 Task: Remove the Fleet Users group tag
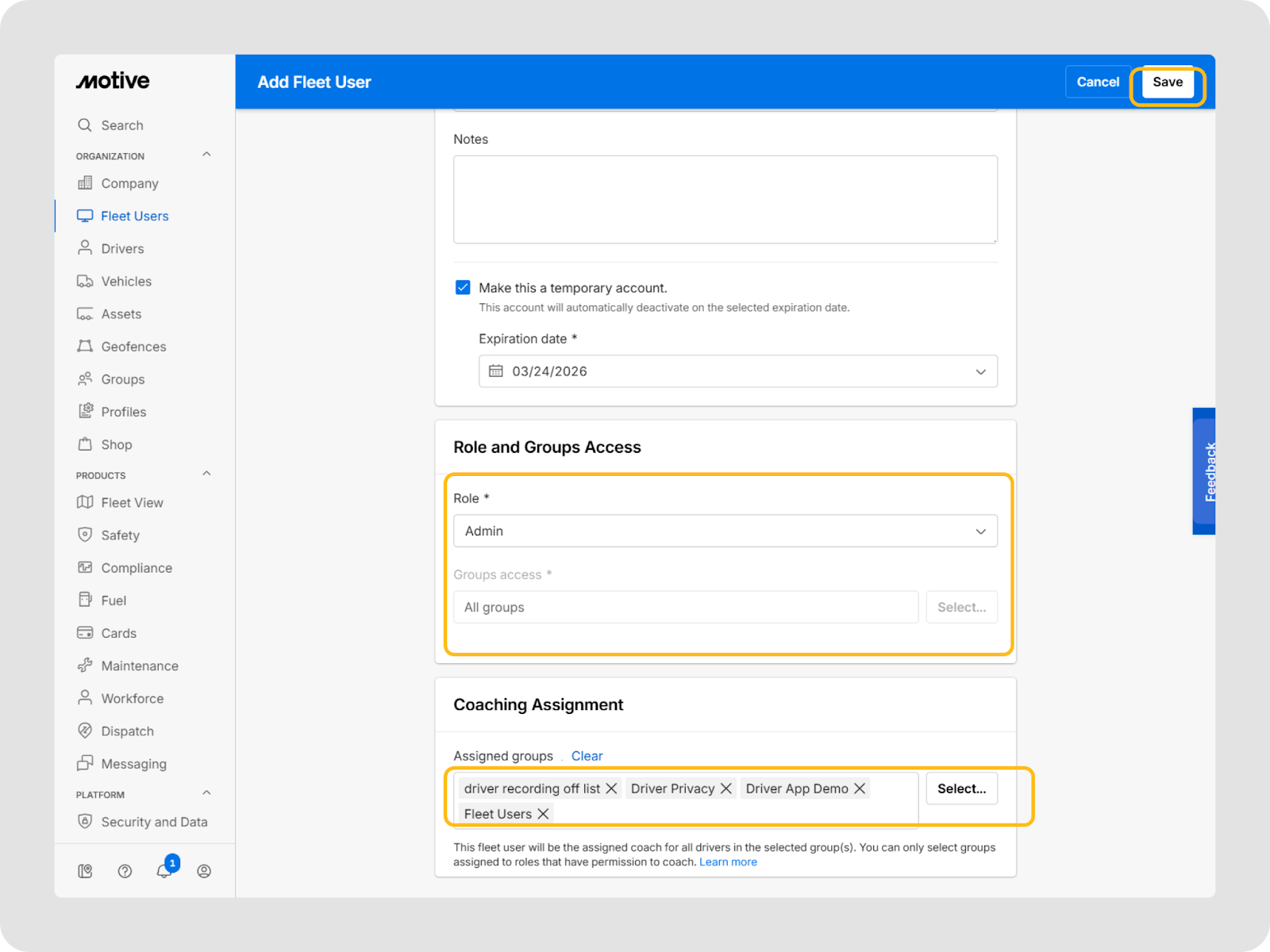click(x=543, y=814)
